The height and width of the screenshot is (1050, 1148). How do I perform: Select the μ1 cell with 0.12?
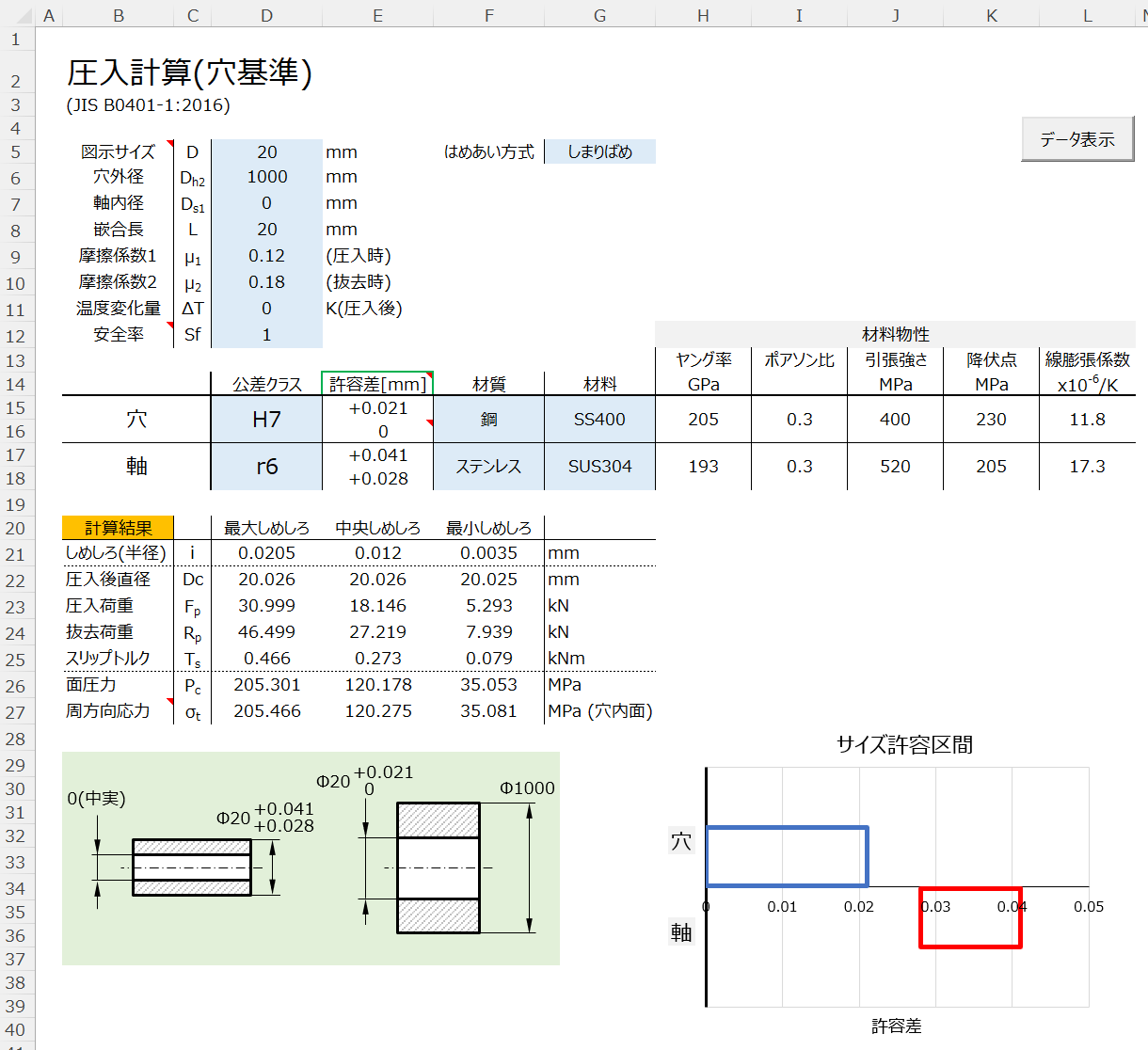point(267,256)
